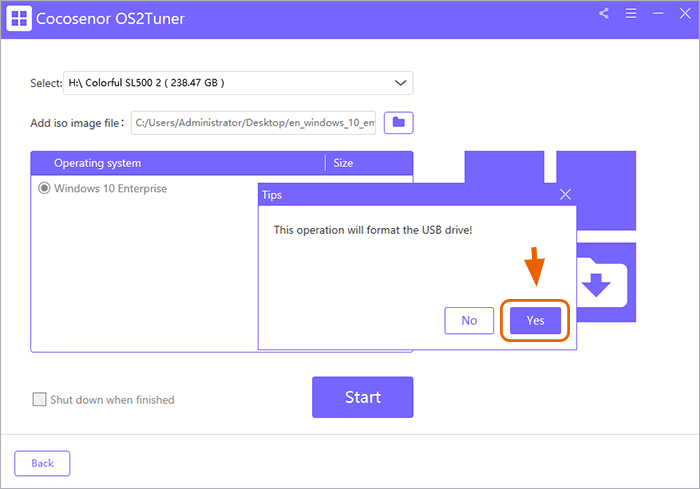The image size is (700, 489).
Task: Browse for ISO file with folder icon
Action: click(x=399, y=122)
